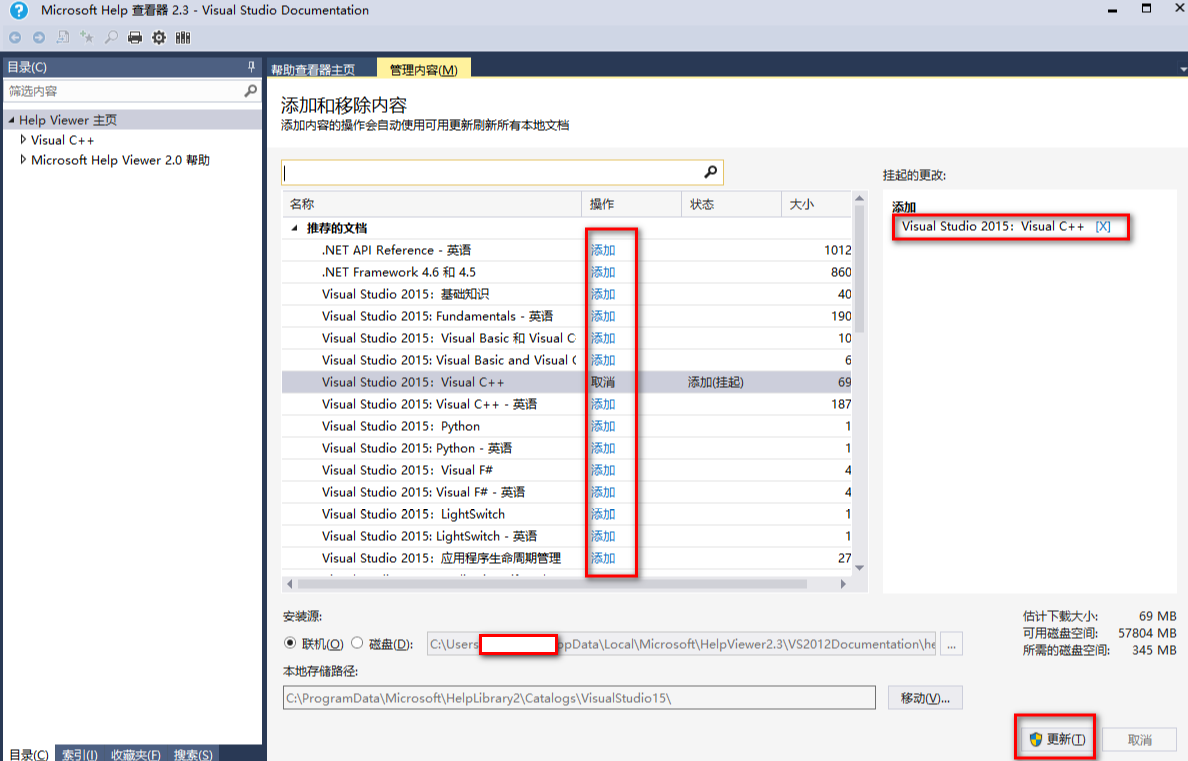Remove pending Visual C++ via [X] link

[1102, 226]
